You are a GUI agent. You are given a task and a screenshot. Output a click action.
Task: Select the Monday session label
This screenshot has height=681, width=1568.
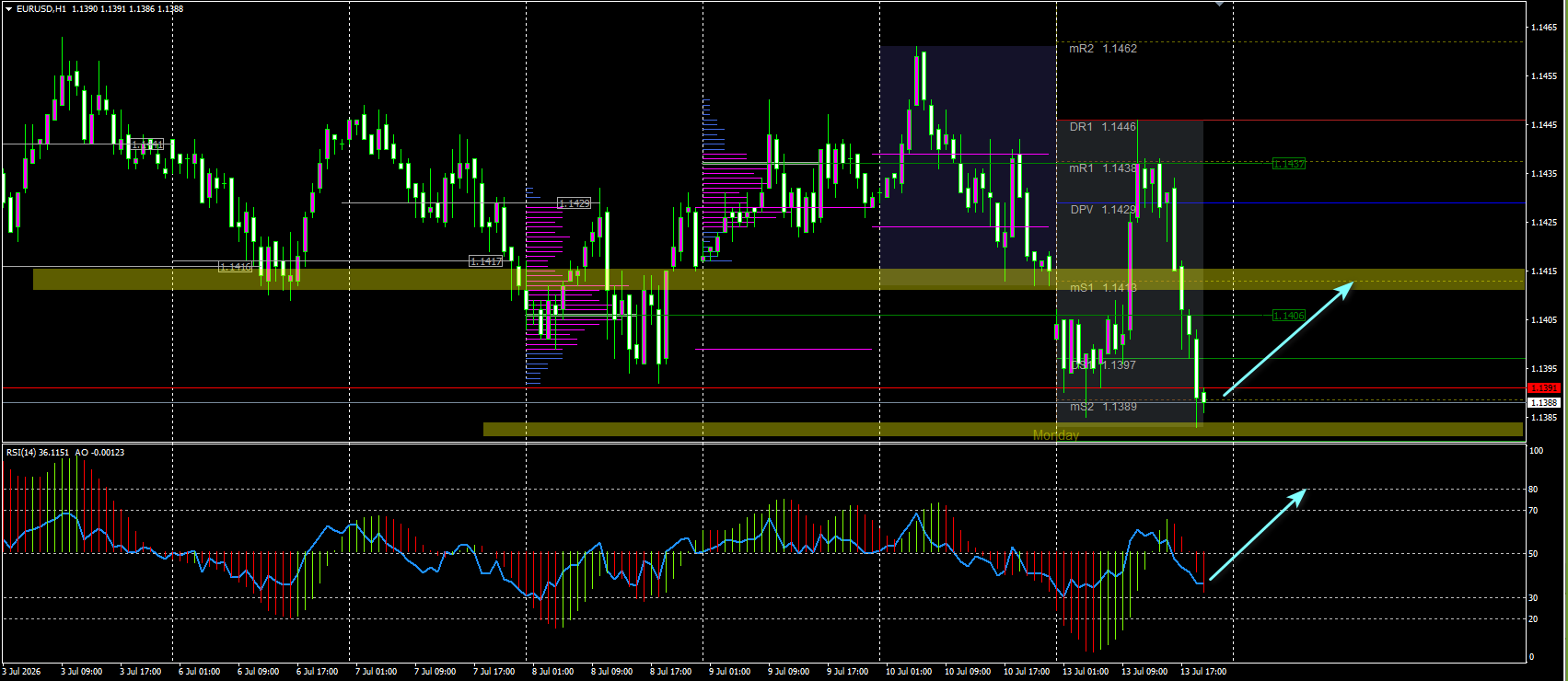[1056, 435]
